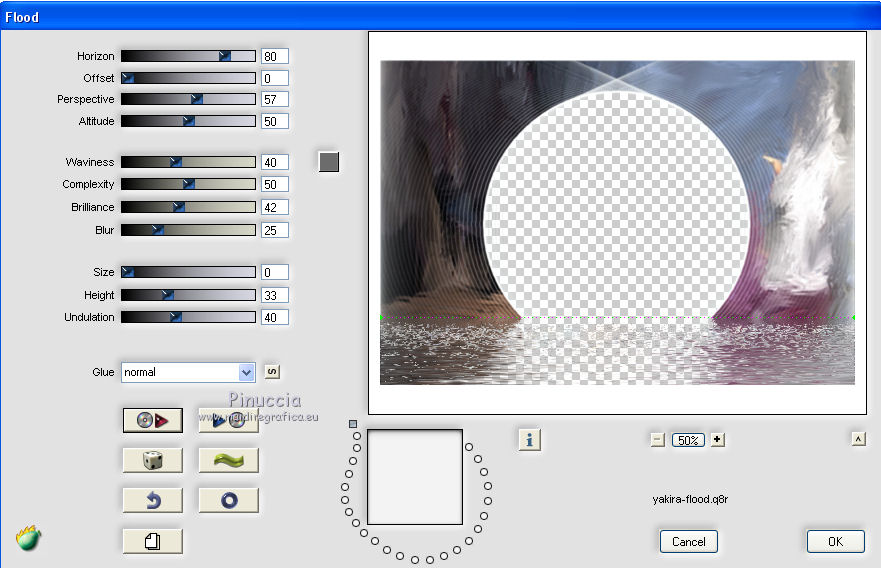881x568 pixels.
Task: Click the green wave button
Action: pyautogui.click(x=229, y=460)
